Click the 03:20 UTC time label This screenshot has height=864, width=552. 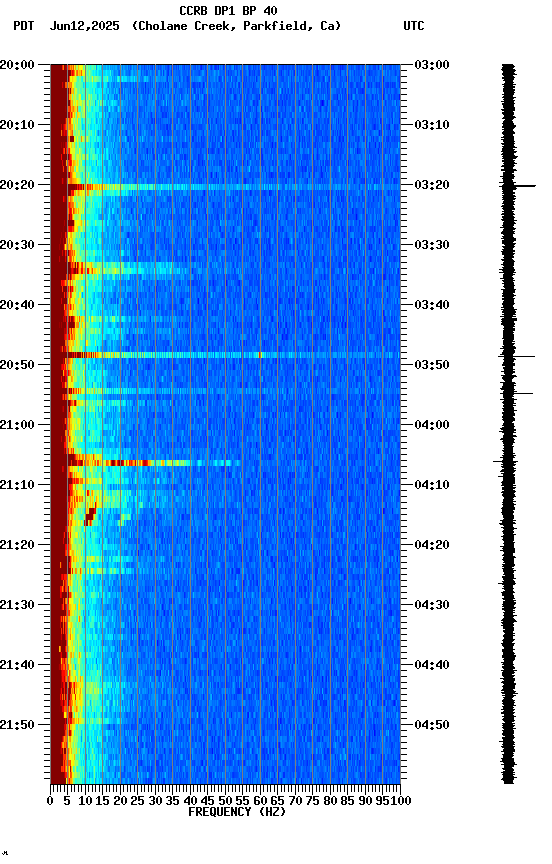432,185
